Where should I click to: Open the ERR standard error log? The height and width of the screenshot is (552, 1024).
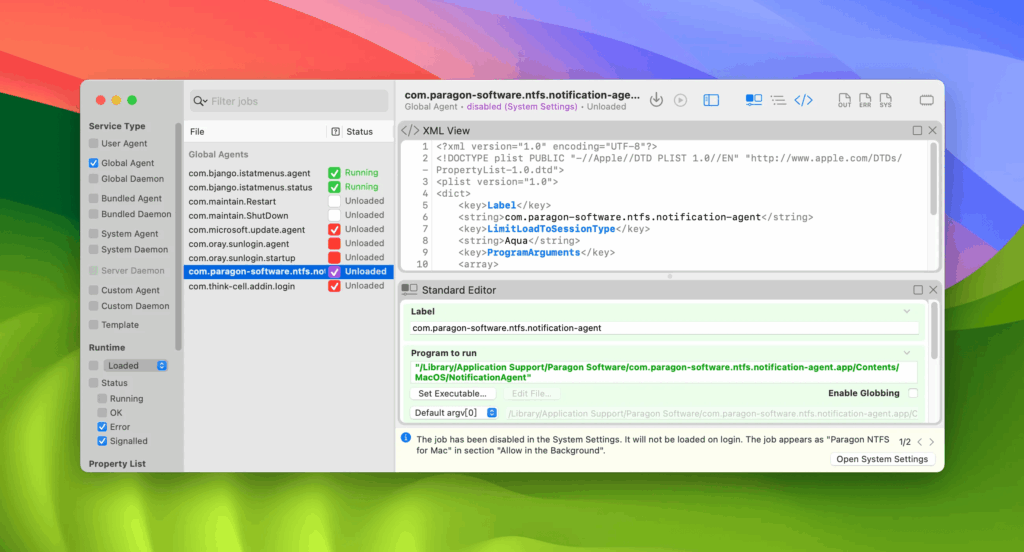tap(864, 100)
